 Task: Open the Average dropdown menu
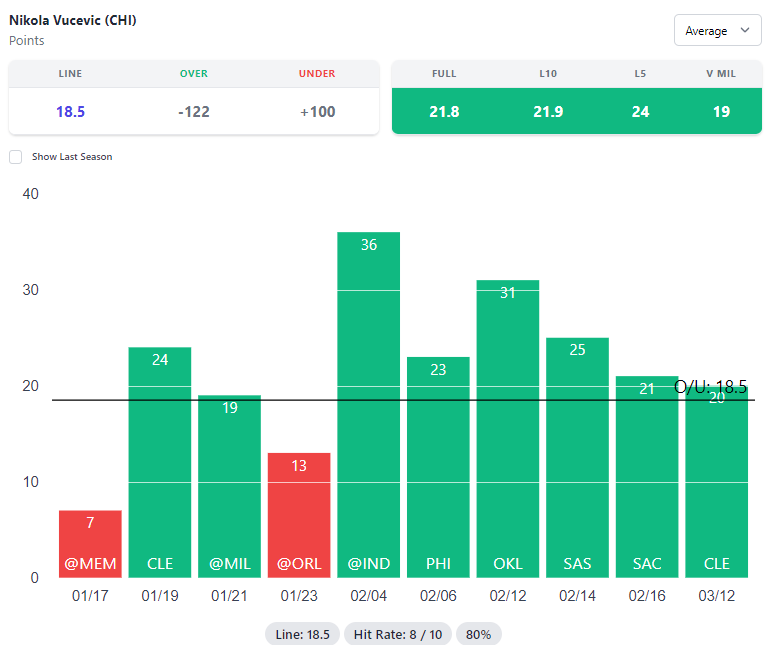coord(717,31)
